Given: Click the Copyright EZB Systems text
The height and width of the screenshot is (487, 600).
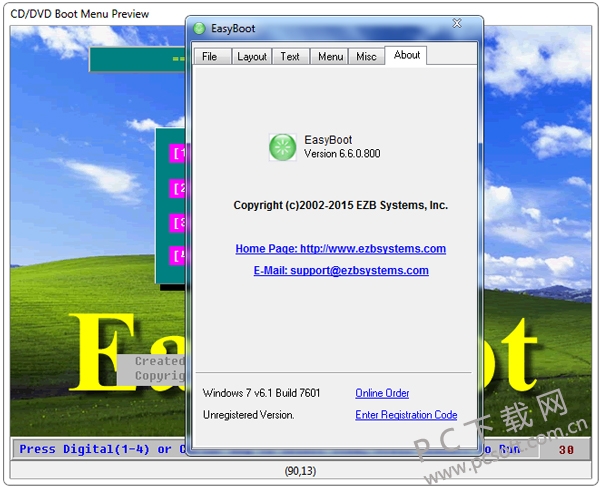Looking at the screenshot, I should click(341, 205).
